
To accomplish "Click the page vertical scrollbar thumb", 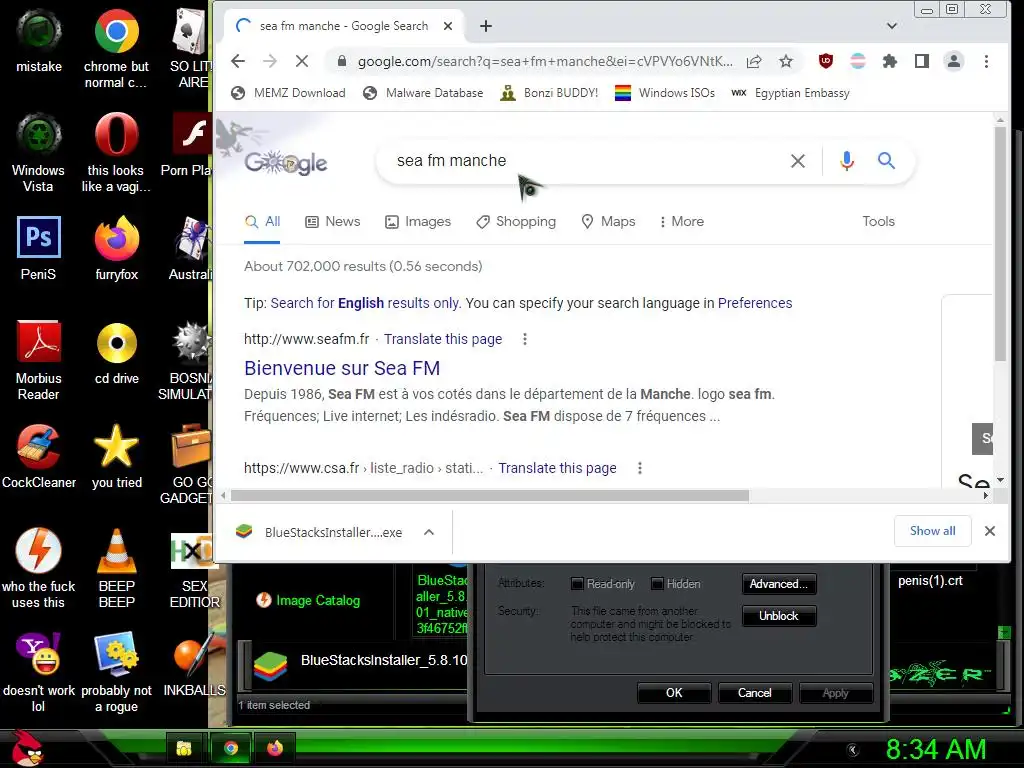I will [x=1000, y=243].
